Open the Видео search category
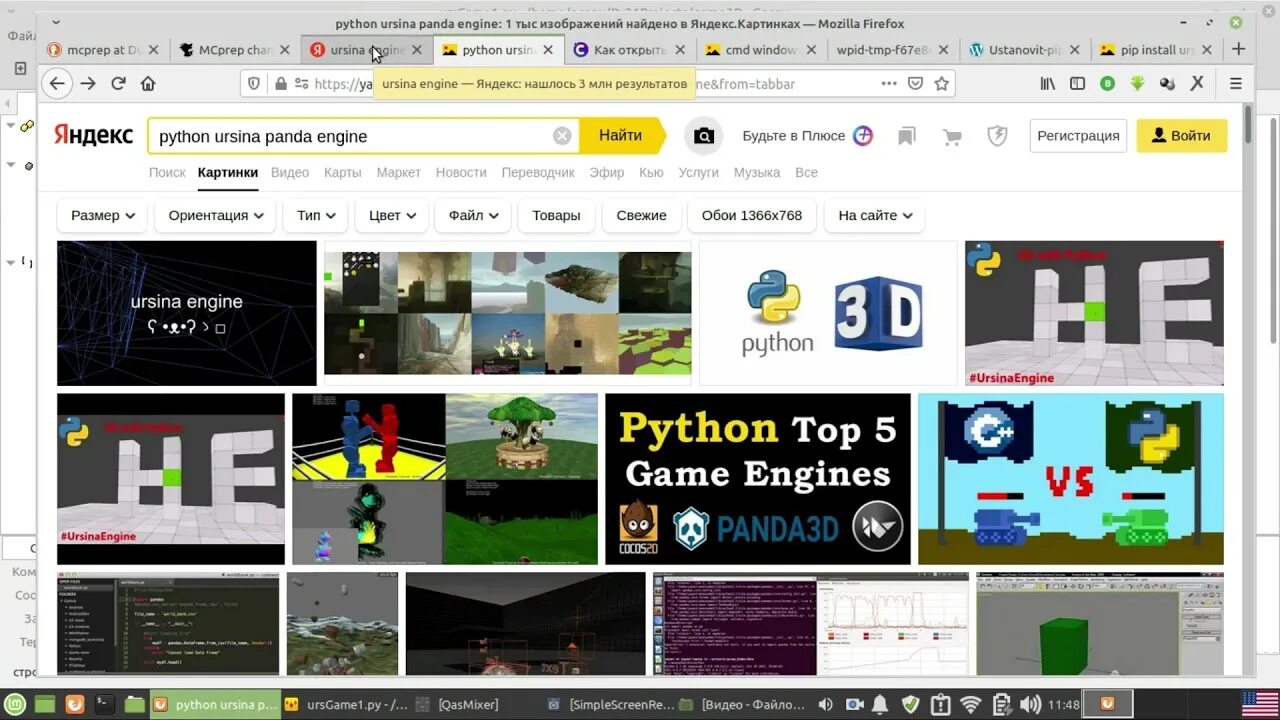 290,172
